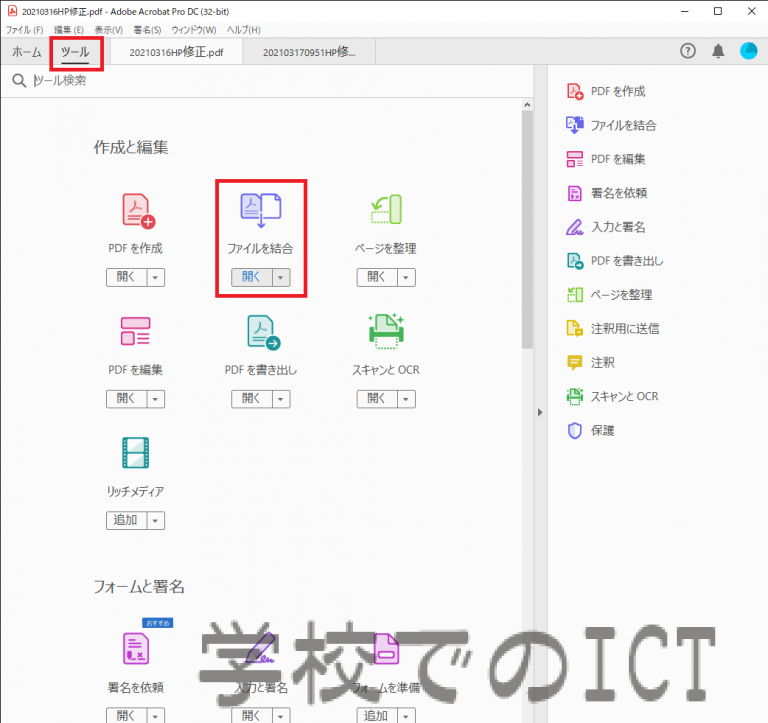Click the ページを整理 icon in the tools grid

pyautogui.click(x=386, y=209)
